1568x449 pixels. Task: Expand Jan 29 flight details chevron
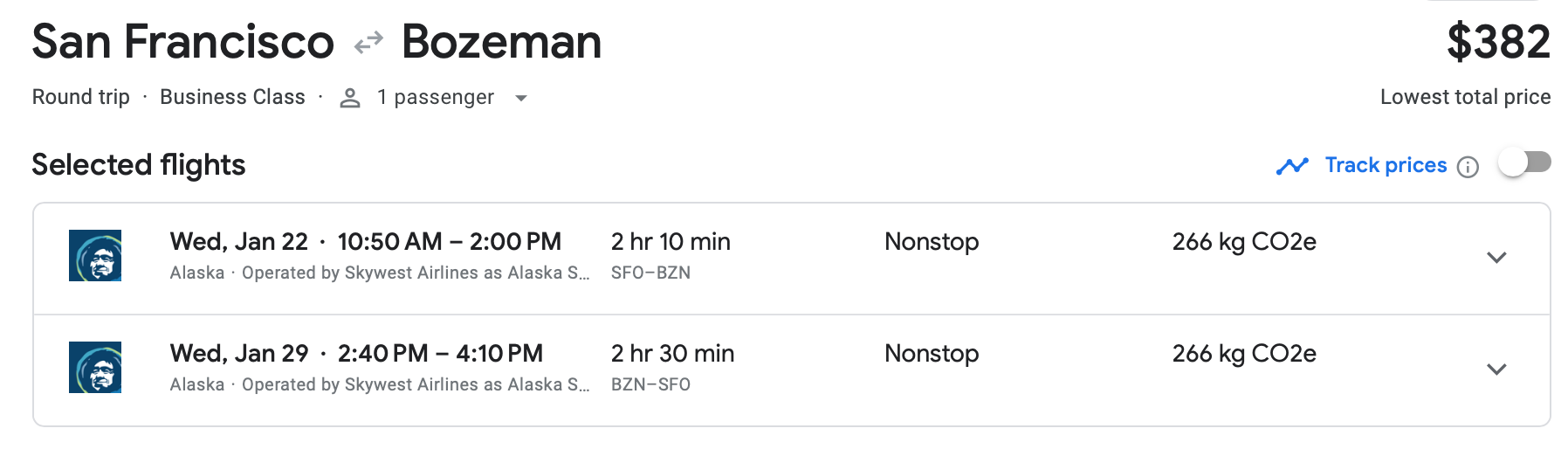pyautogui.click(x=1496, y=370)
